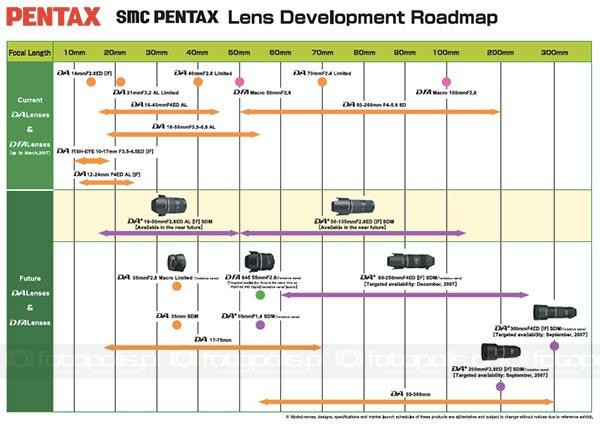Click the purple dot under DA* 200mm label
The height and width of the screenshot is (424, 600).
click(x=501, y=386)
